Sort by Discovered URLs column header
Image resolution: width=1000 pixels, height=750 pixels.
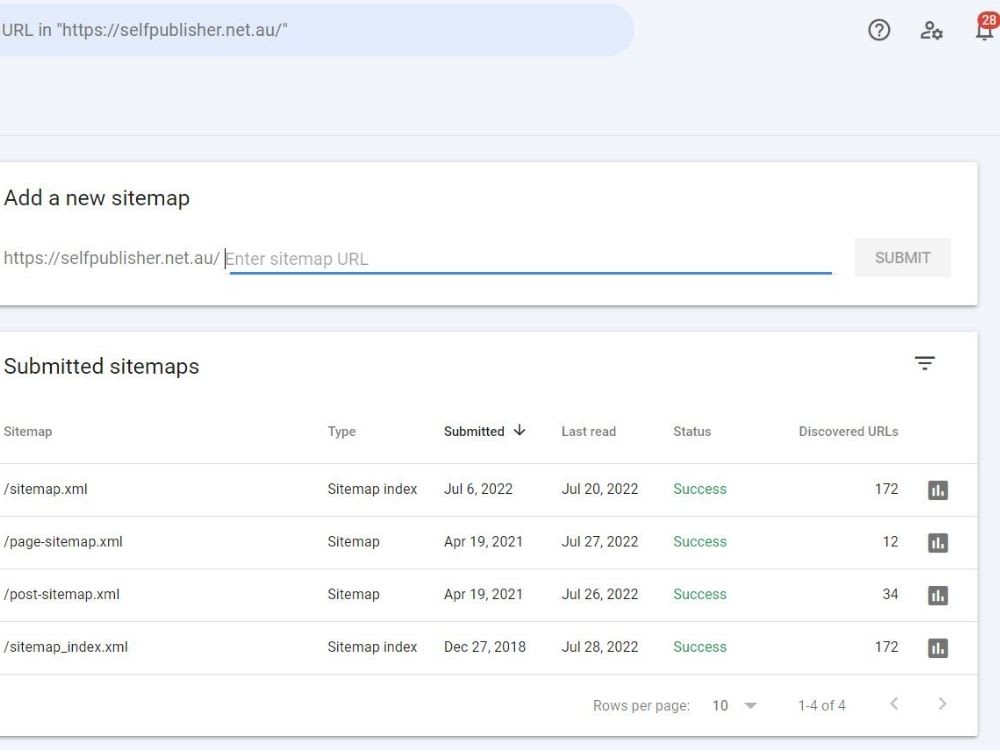pos(848,431)
